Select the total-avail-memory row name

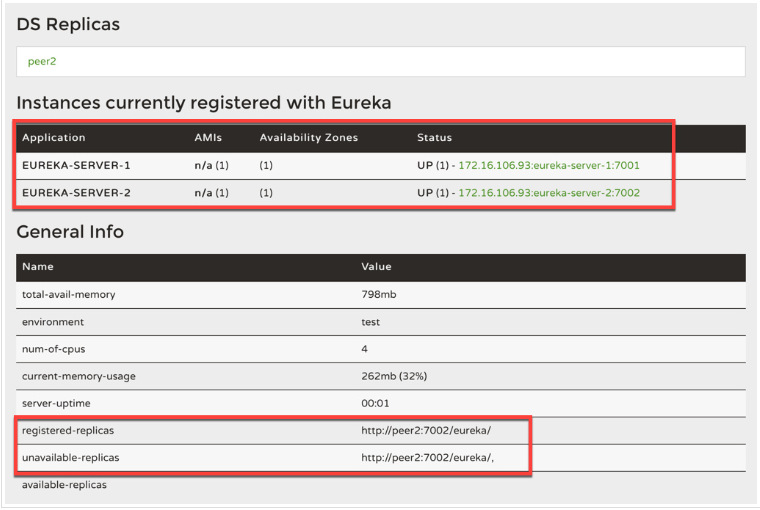tap(68, 295)
